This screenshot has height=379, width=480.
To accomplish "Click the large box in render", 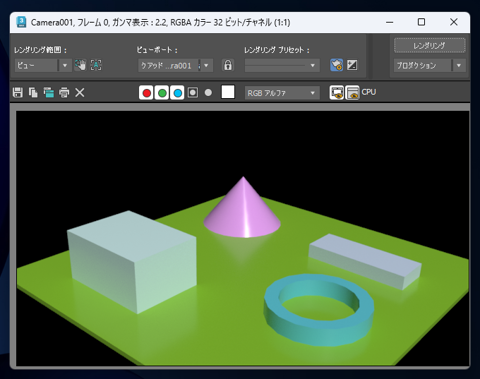I will tap(132, 262).
